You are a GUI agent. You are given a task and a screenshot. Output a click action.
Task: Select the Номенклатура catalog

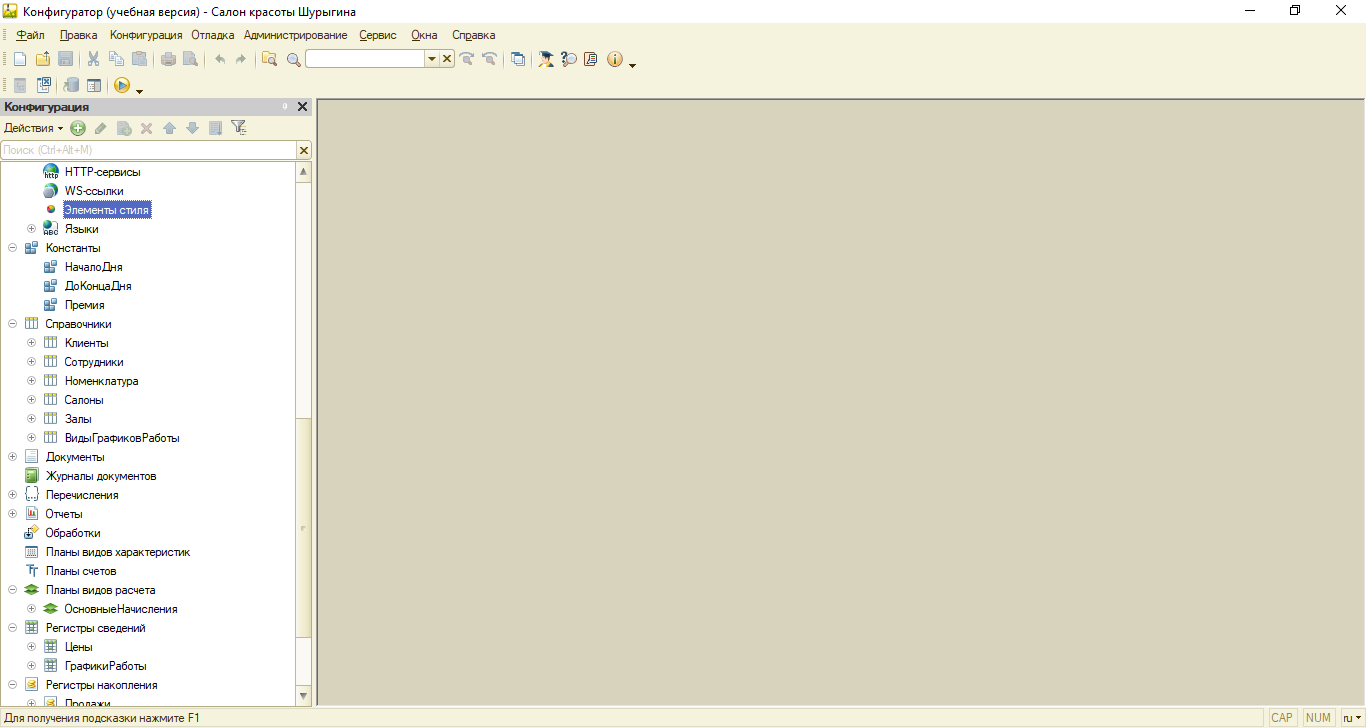click(x=102, y=381)
